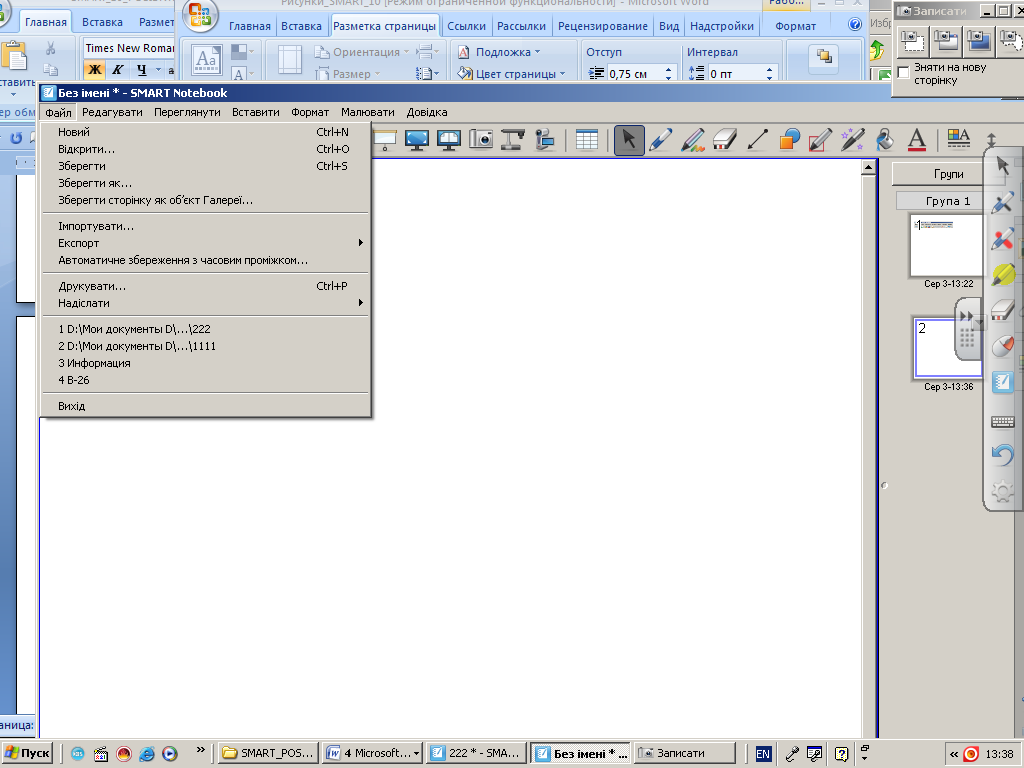The height and width of the screenshot is (768, 1024).
Task: Open the Цвет страницы dropdown in Word
Action: 511,74
